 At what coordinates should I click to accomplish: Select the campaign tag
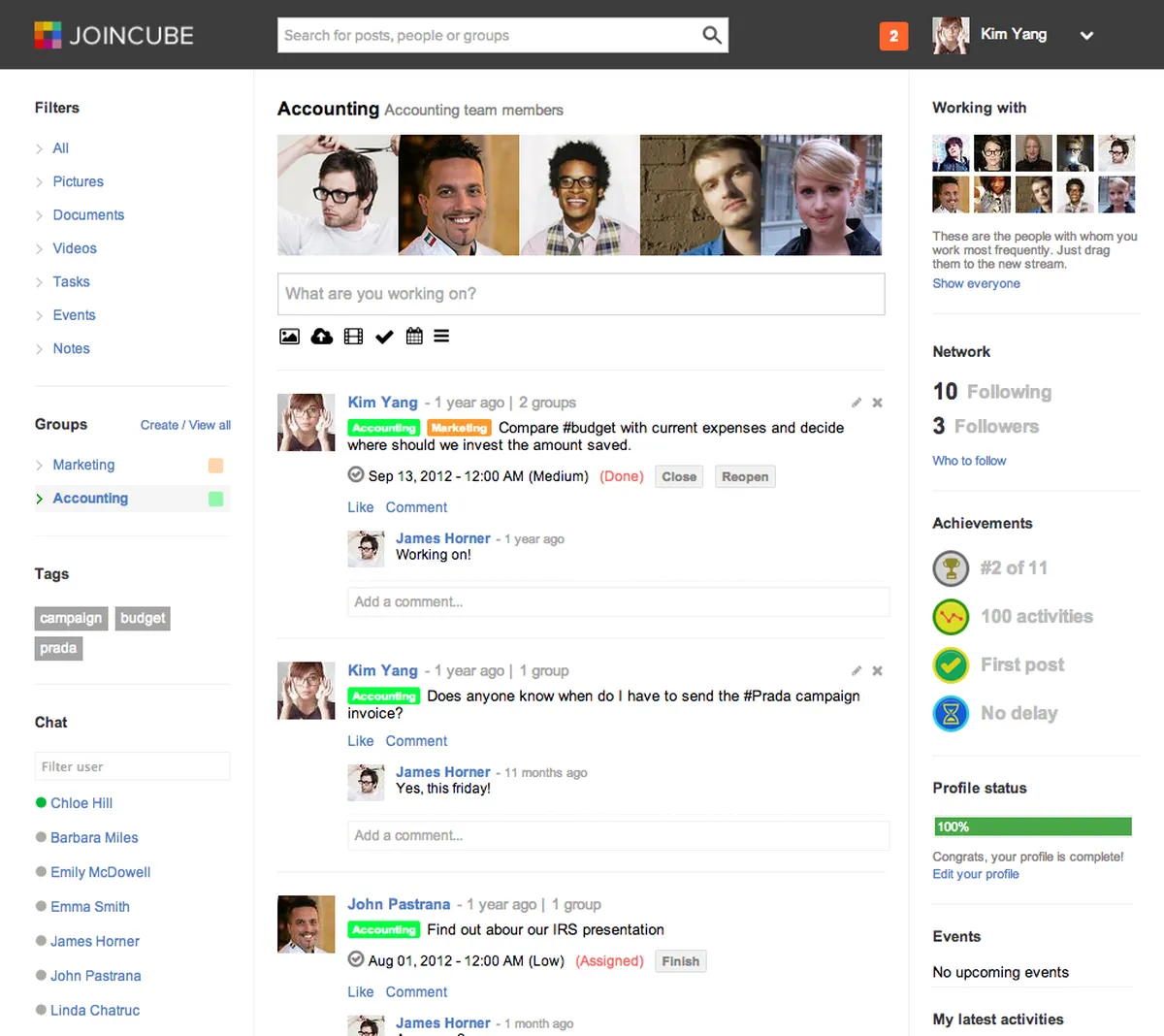coord(71,618)
